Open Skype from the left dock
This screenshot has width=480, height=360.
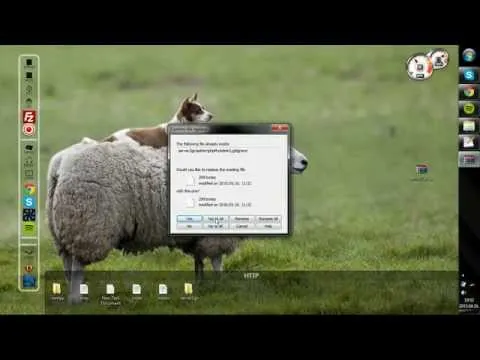(x=29, y=202)
